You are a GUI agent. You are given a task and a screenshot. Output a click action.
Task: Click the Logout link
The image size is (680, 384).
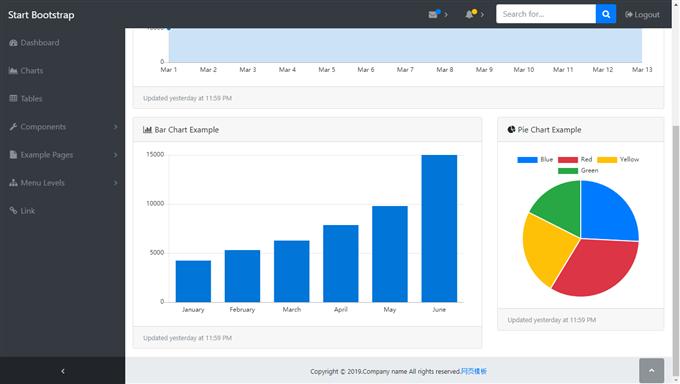[642, 15]
